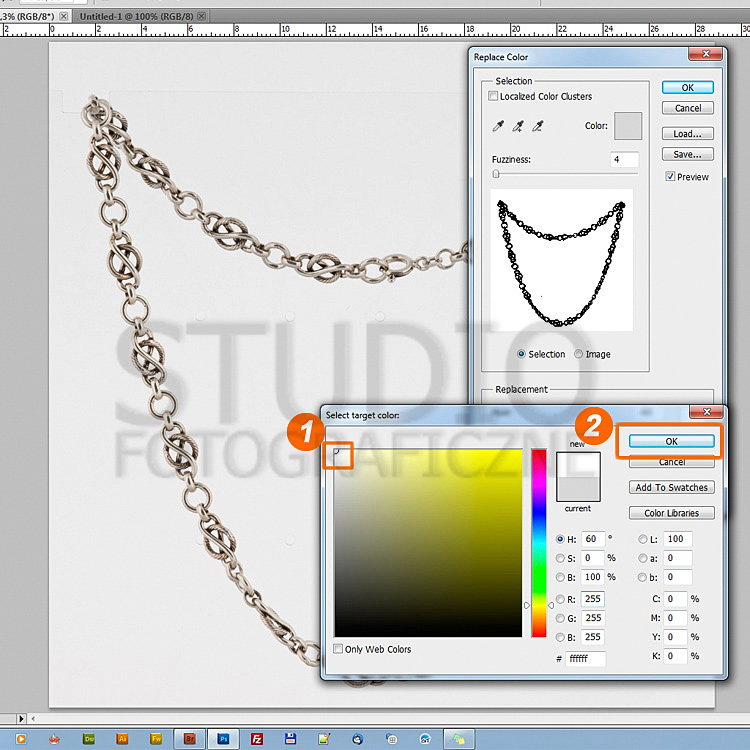Click OK in Select target color dialog

coord(671,441)
